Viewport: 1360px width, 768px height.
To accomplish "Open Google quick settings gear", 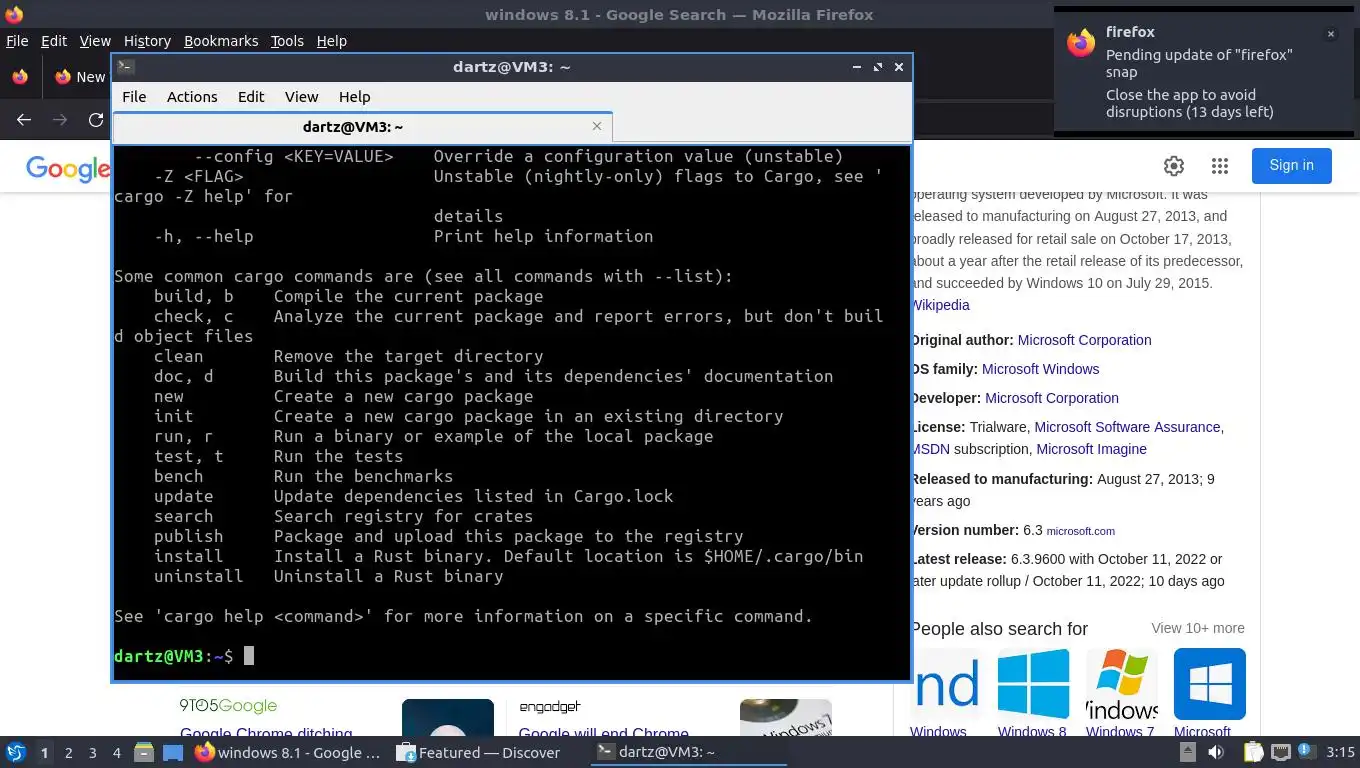I will tap(1174, 166).
